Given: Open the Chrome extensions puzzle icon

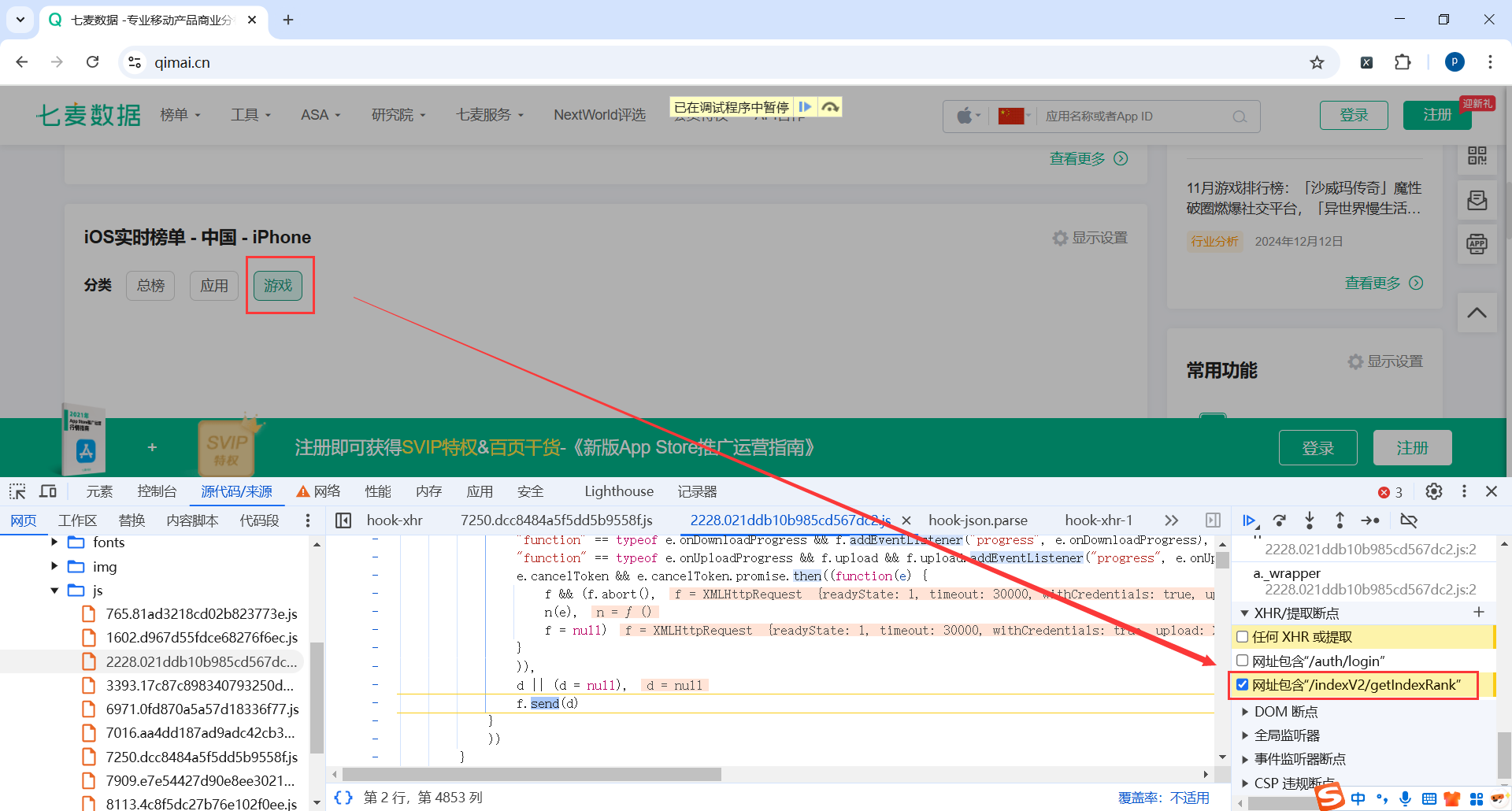Looking at the screenshot, I should click(1403, 62).
